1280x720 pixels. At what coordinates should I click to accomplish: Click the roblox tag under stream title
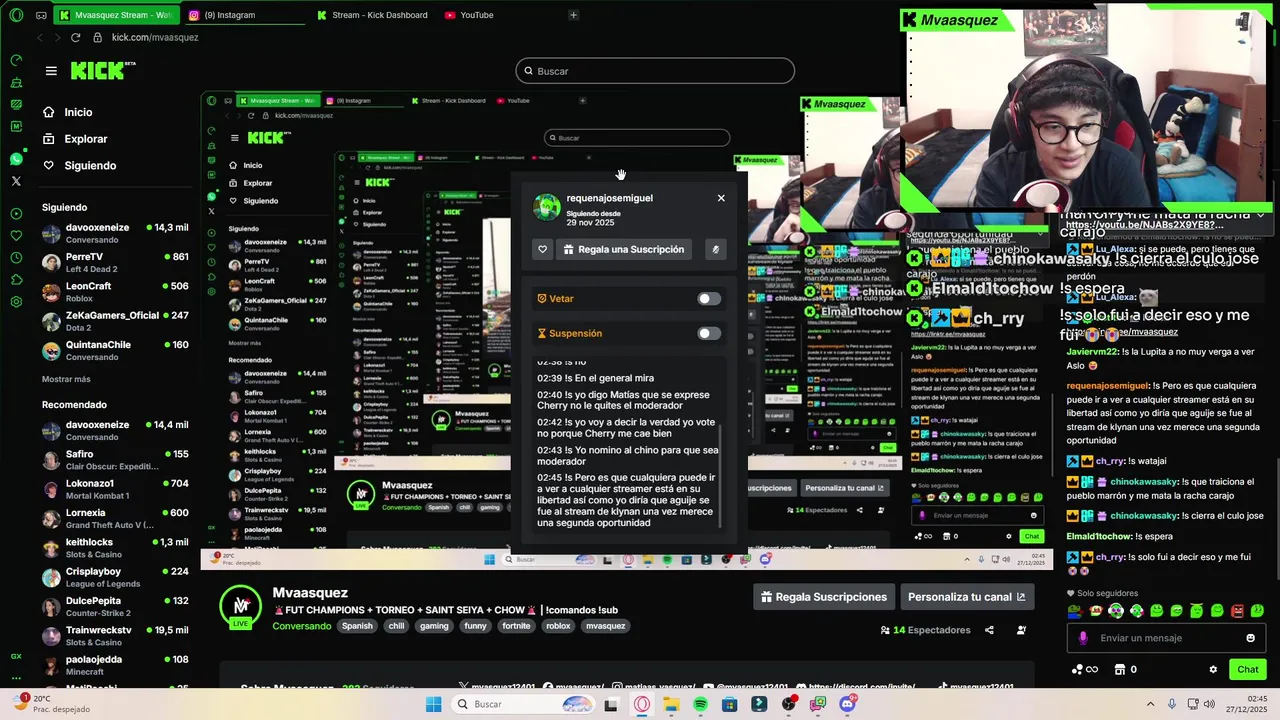[x=558, y=626]
